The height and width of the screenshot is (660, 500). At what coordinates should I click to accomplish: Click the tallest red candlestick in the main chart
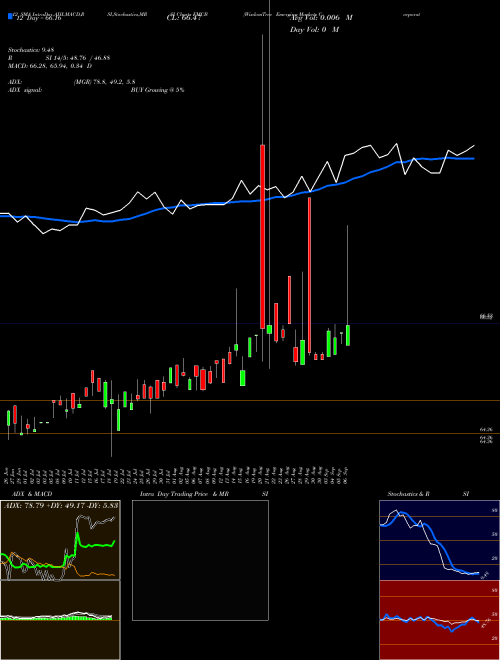262,237
